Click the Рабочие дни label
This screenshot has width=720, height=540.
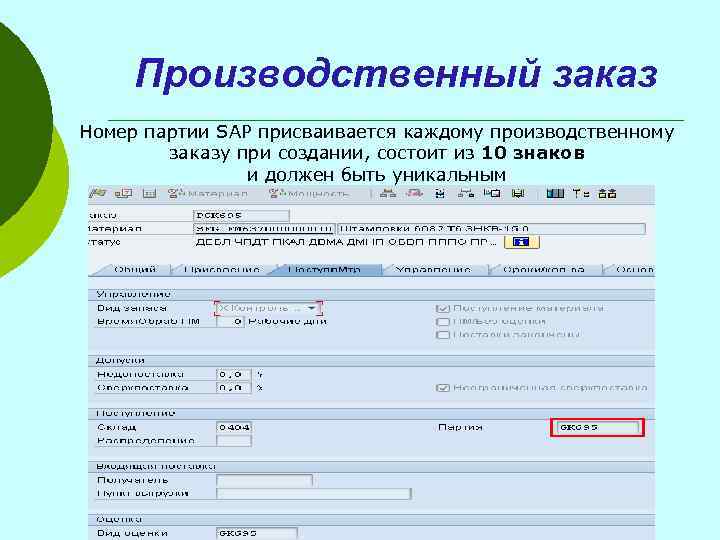point(287,321)
